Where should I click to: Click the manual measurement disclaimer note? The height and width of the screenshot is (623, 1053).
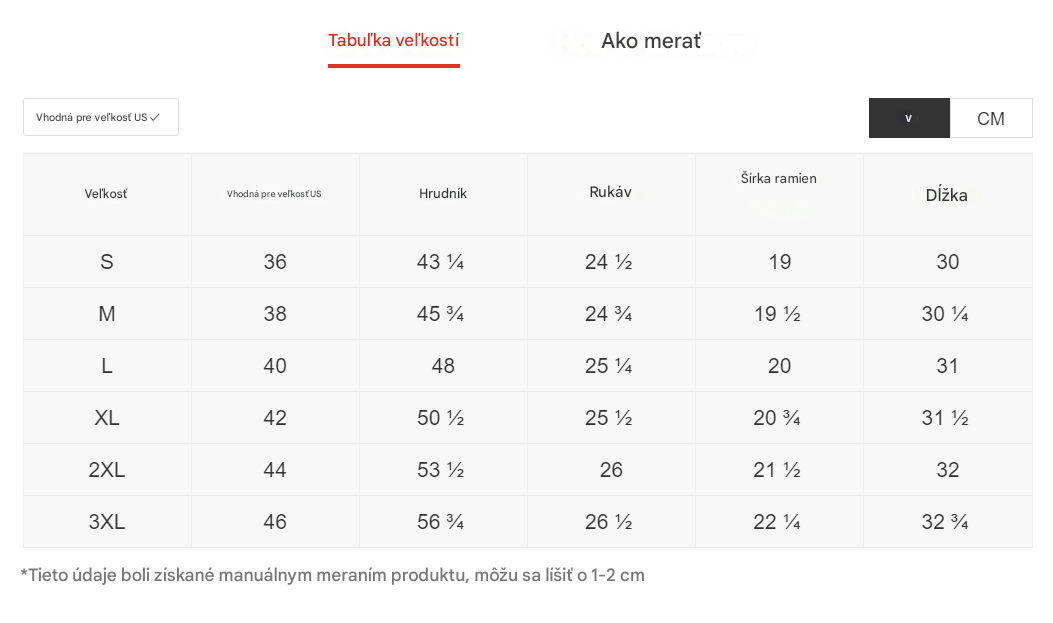pos(332,575)
